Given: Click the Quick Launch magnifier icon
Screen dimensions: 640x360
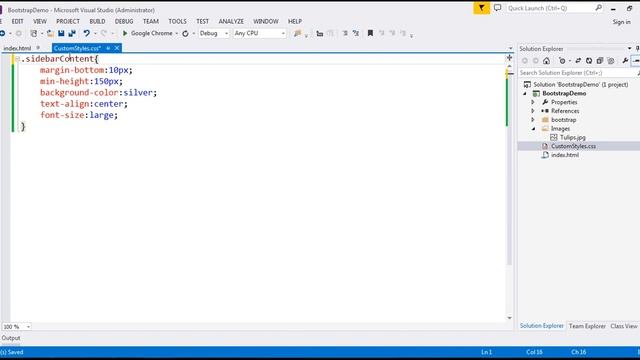Looking at the screenshot, I should [598, 8].
